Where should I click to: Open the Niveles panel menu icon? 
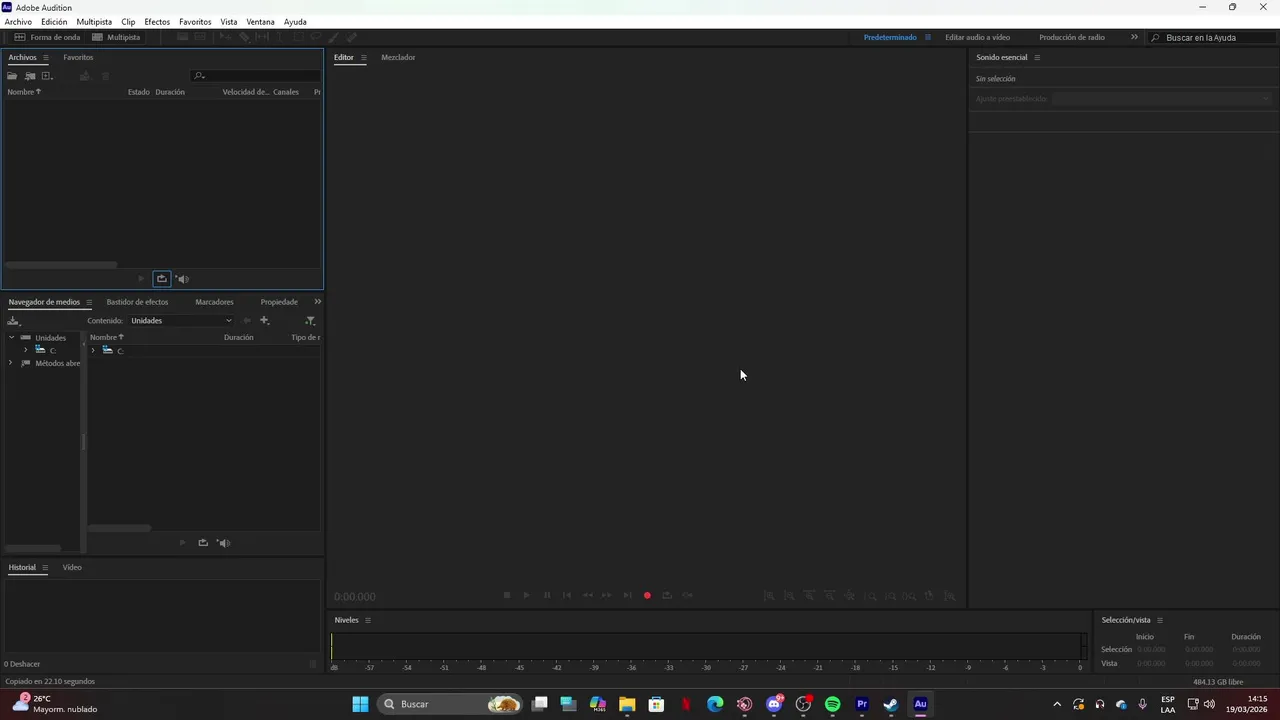point(368,620)
